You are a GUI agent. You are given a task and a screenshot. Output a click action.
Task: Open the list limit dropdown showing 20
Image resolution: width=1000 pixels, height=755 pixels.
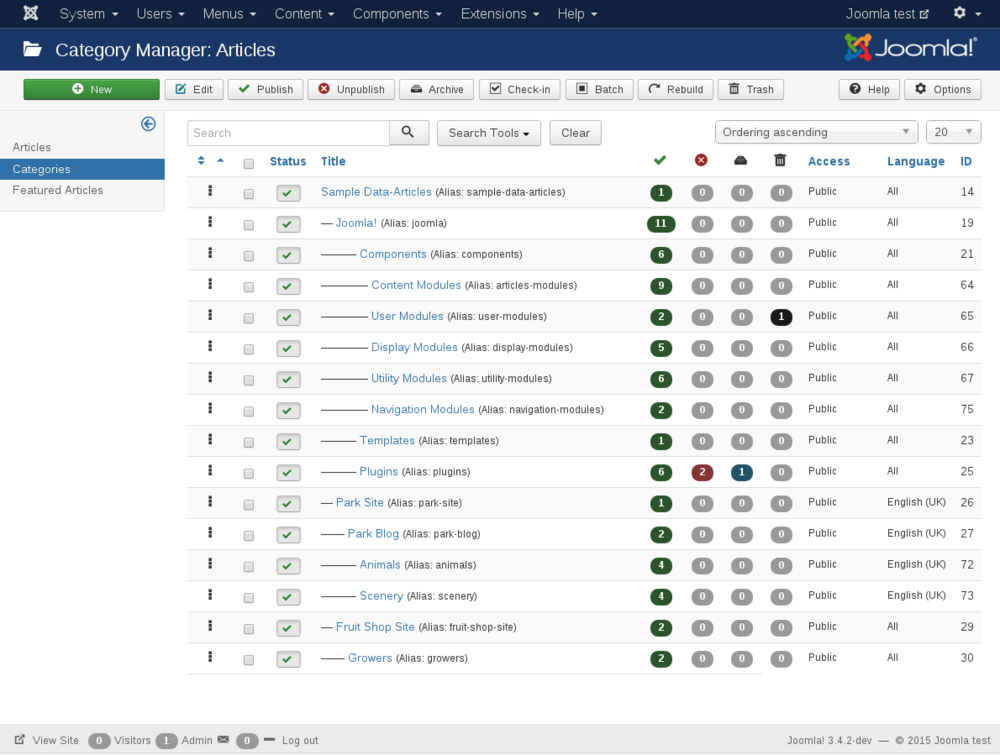click(953, 132)
